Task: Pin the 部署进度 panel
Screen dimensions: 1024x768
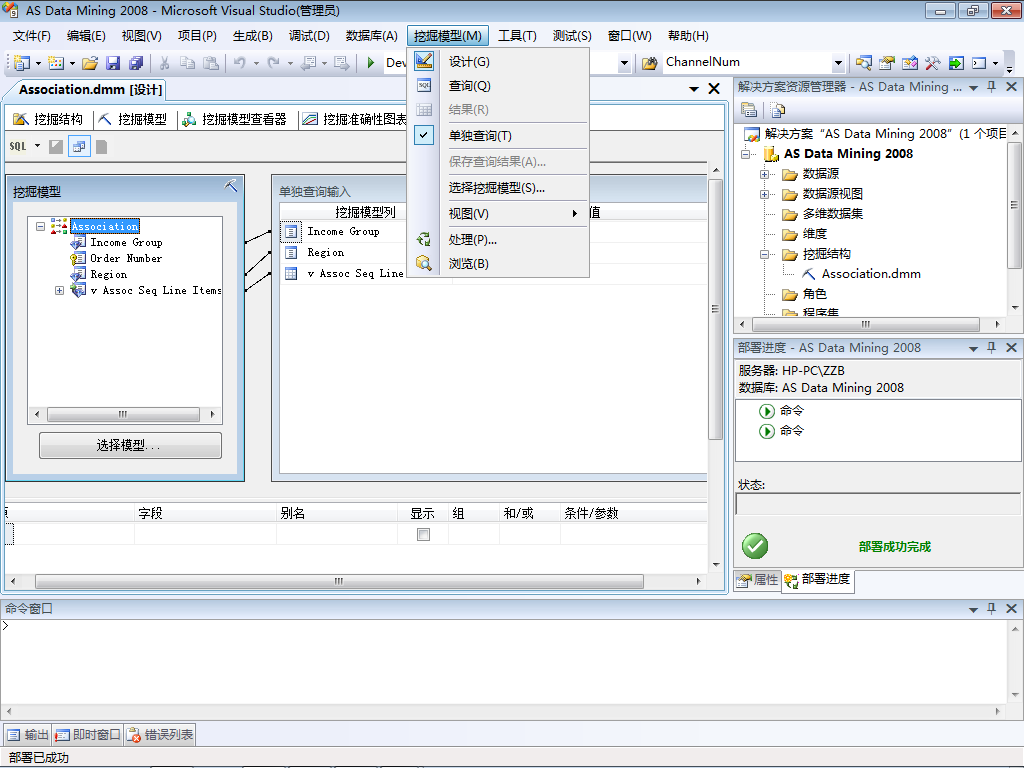Action: [991, 347]
